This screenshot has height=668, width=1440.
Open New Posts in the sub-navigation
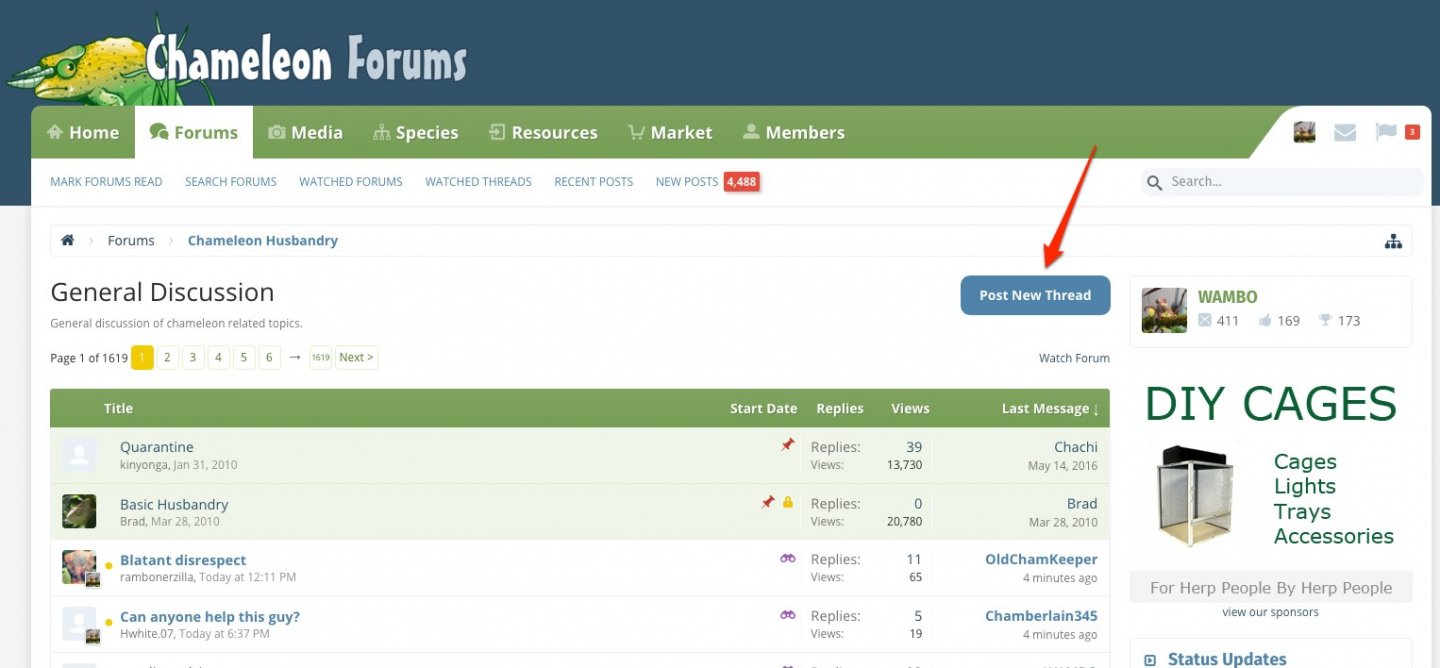[686, 182]
